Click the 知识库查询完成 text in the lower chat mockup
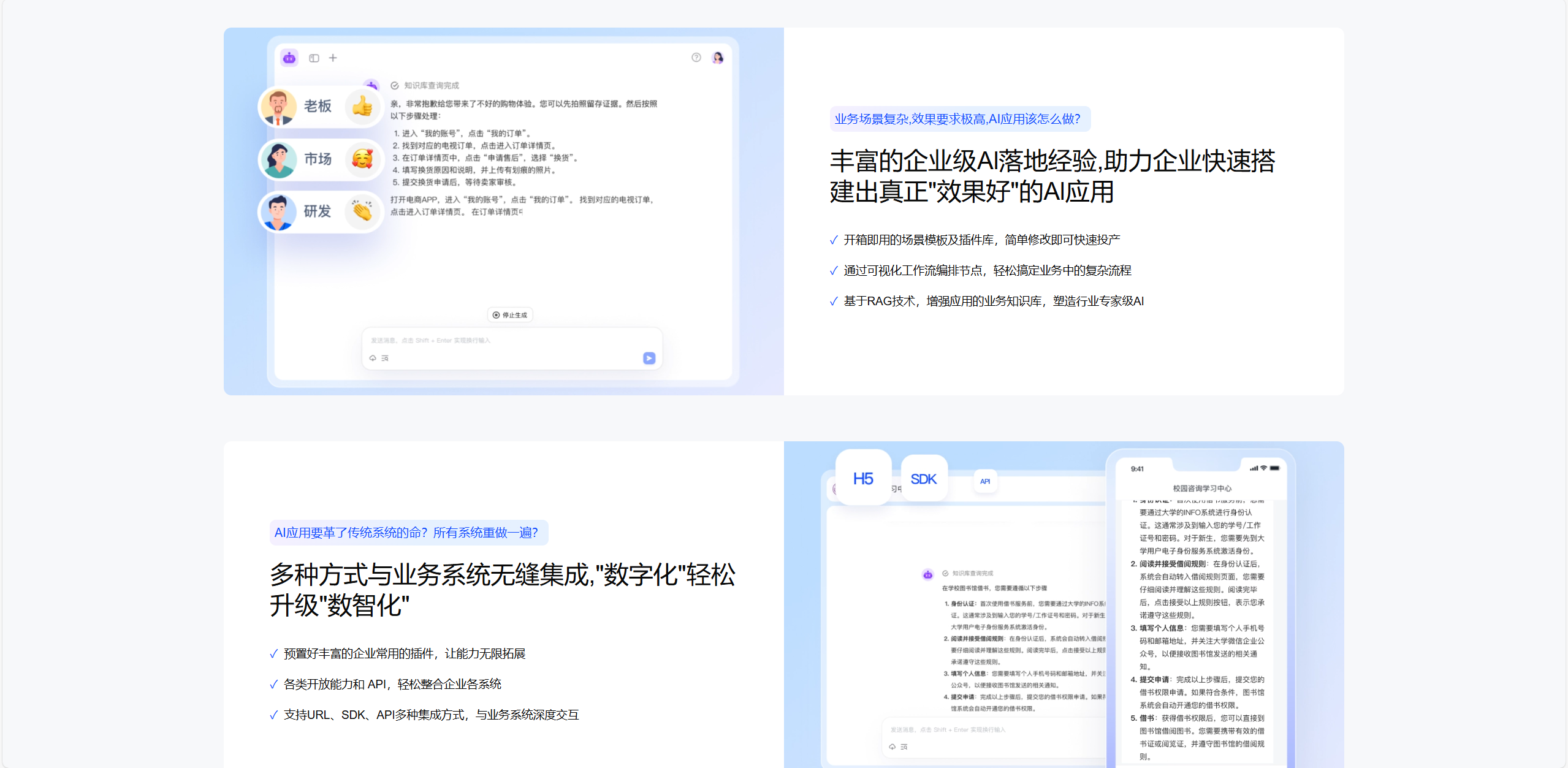The height and width of the screenshot is (768, 1568). point(973,574)
